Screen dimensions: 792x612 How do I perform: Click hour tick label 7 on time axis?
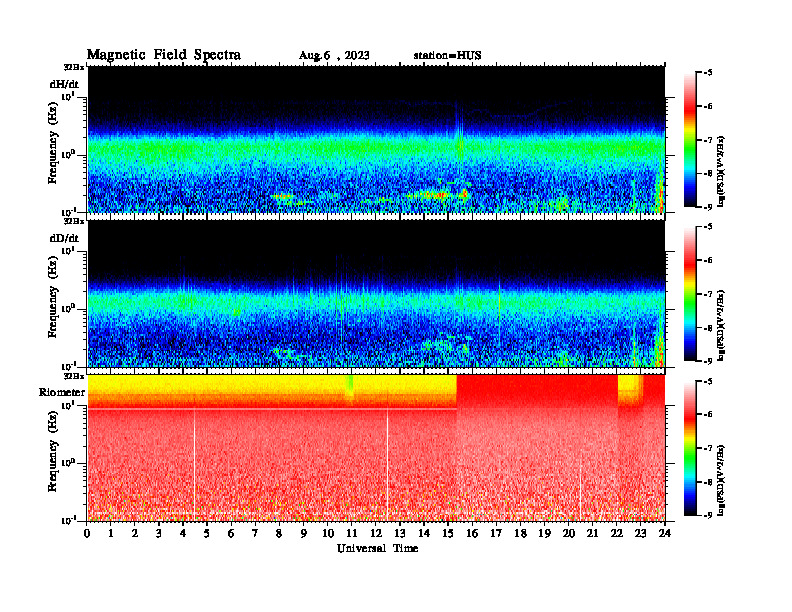[x=255, y=533]
